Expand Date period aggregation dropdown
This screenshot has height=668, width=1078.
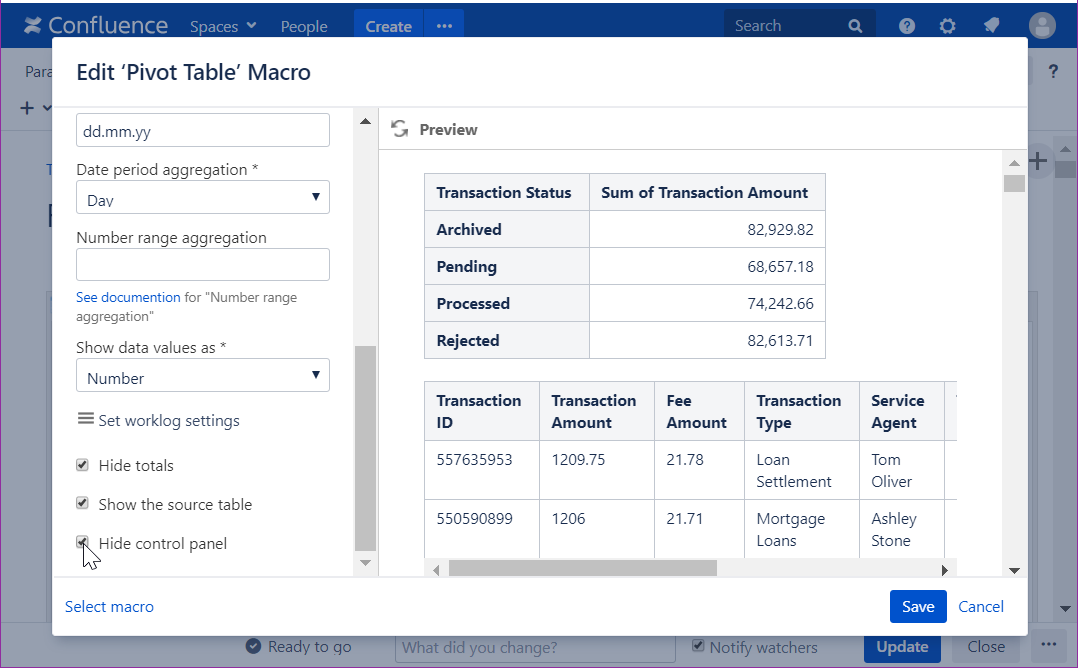click(x=203, y=197)
